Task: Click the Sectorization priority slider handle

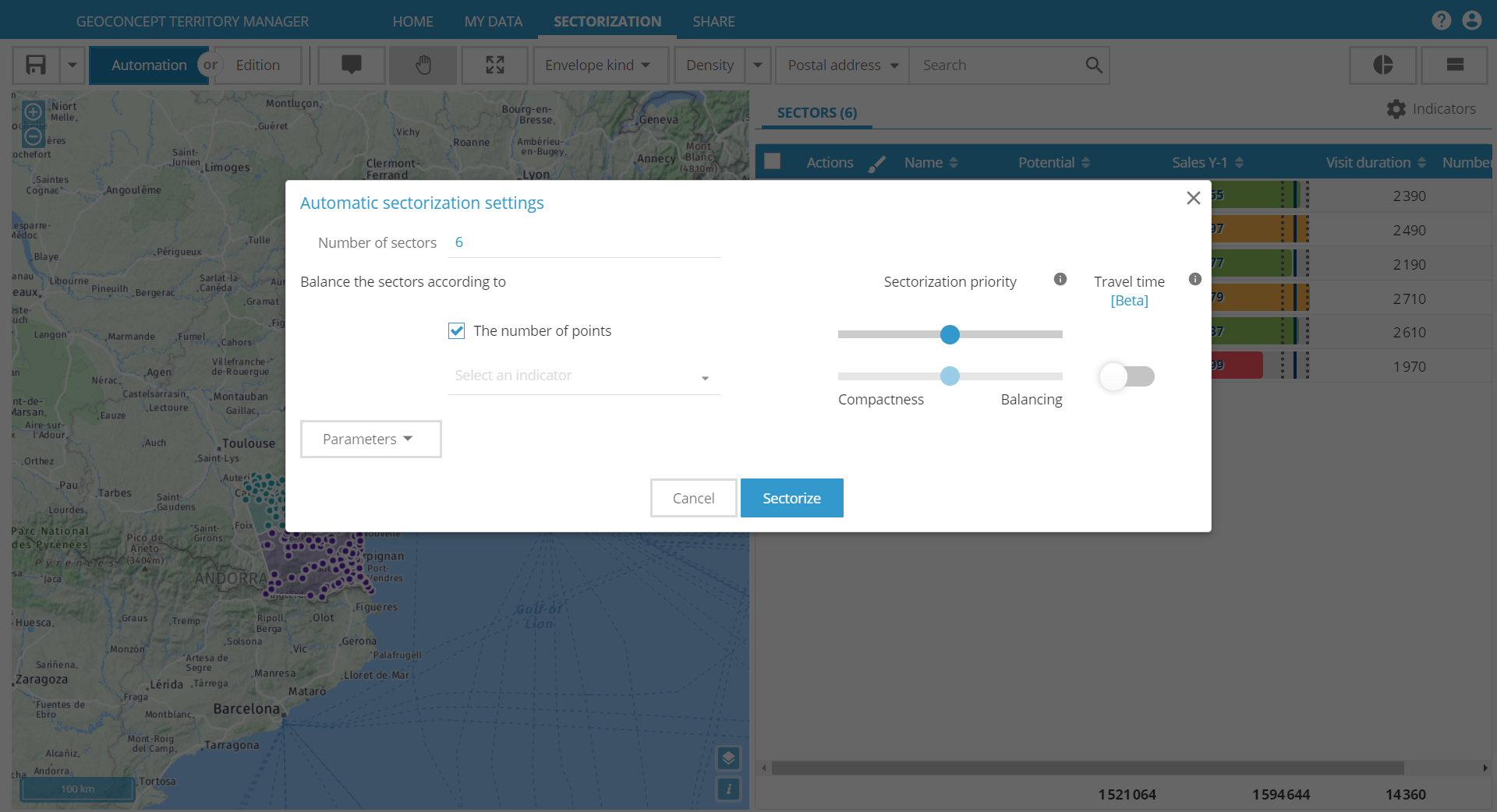Action: [x=950, y=335]
